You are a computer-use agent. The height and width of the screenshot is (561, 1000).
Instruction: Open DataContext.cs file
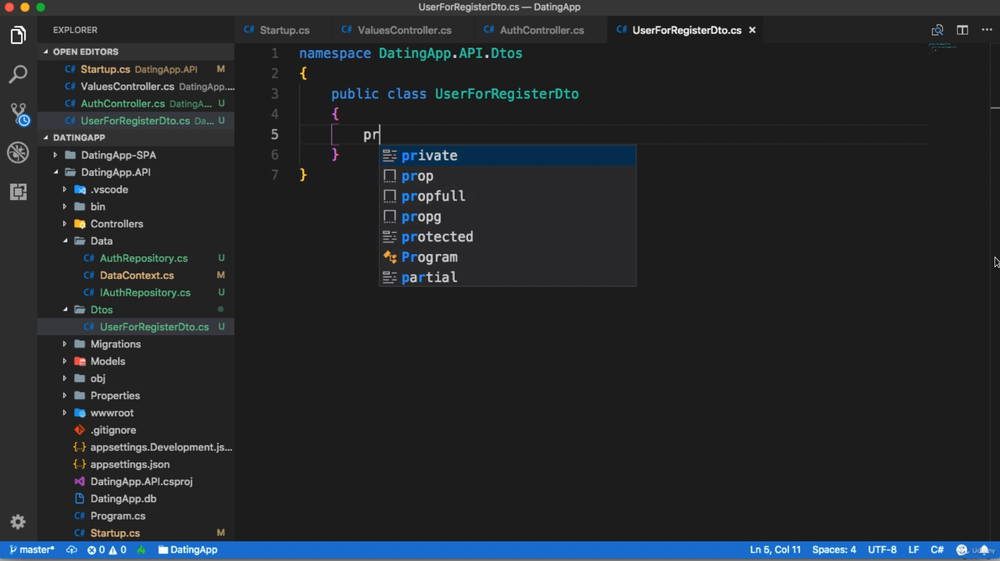point(136,275)
